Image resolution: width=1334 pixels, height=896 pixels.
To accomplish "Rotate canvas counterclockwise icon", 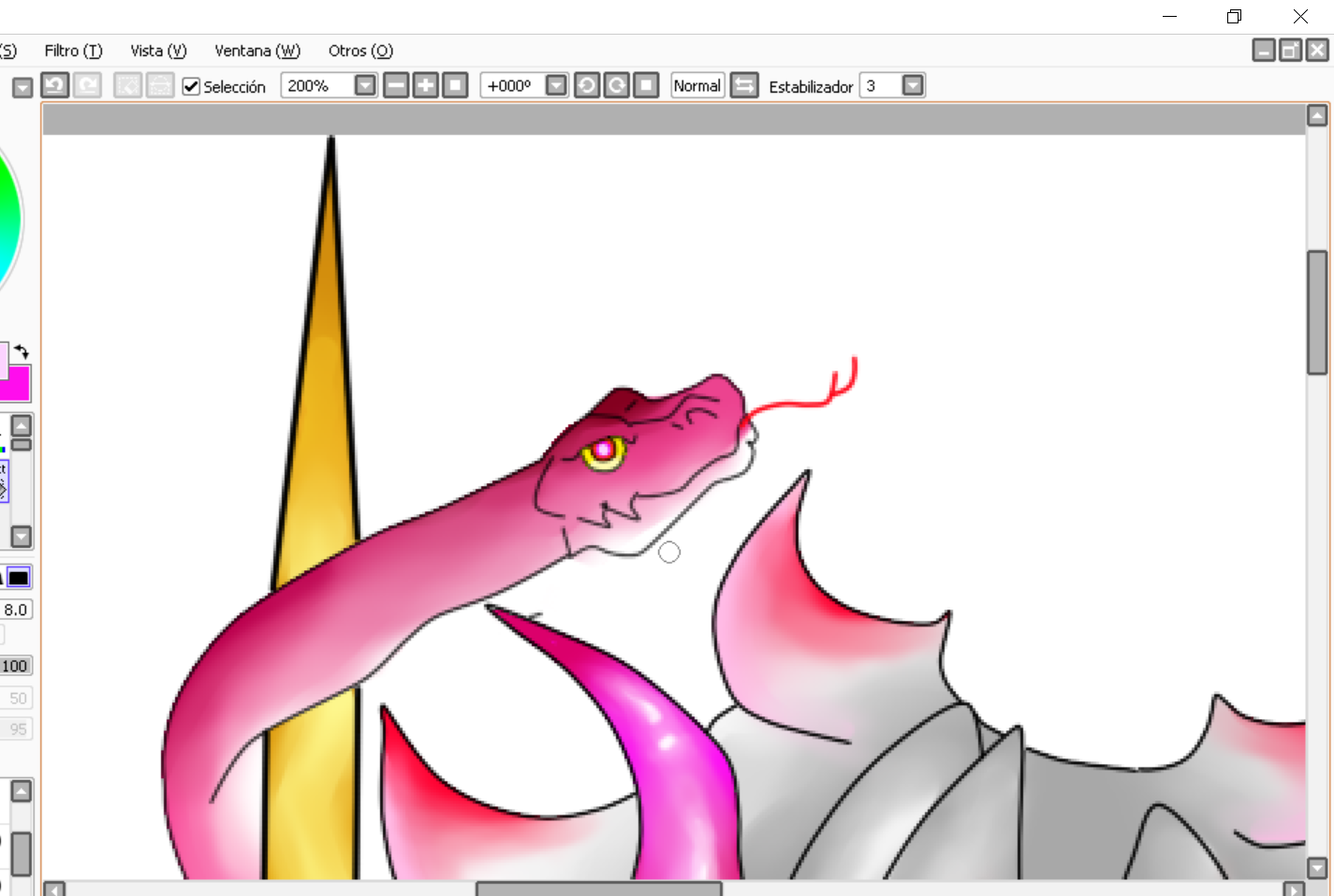I will coord(587,85).
